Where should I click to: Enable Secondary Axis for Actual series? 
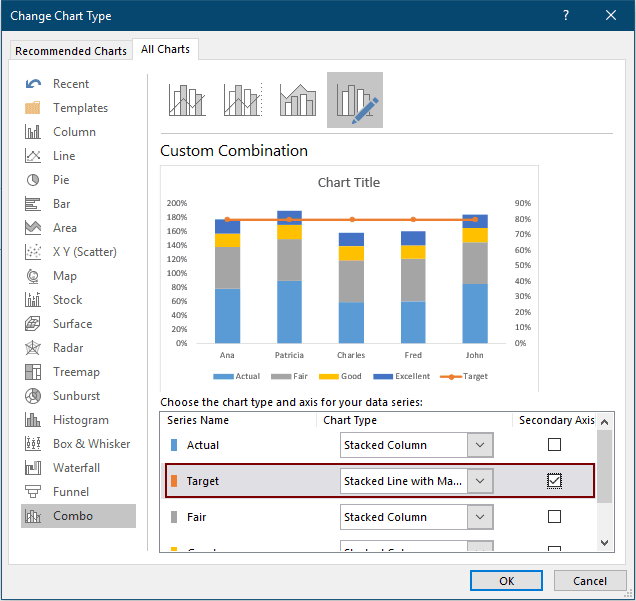554,445
